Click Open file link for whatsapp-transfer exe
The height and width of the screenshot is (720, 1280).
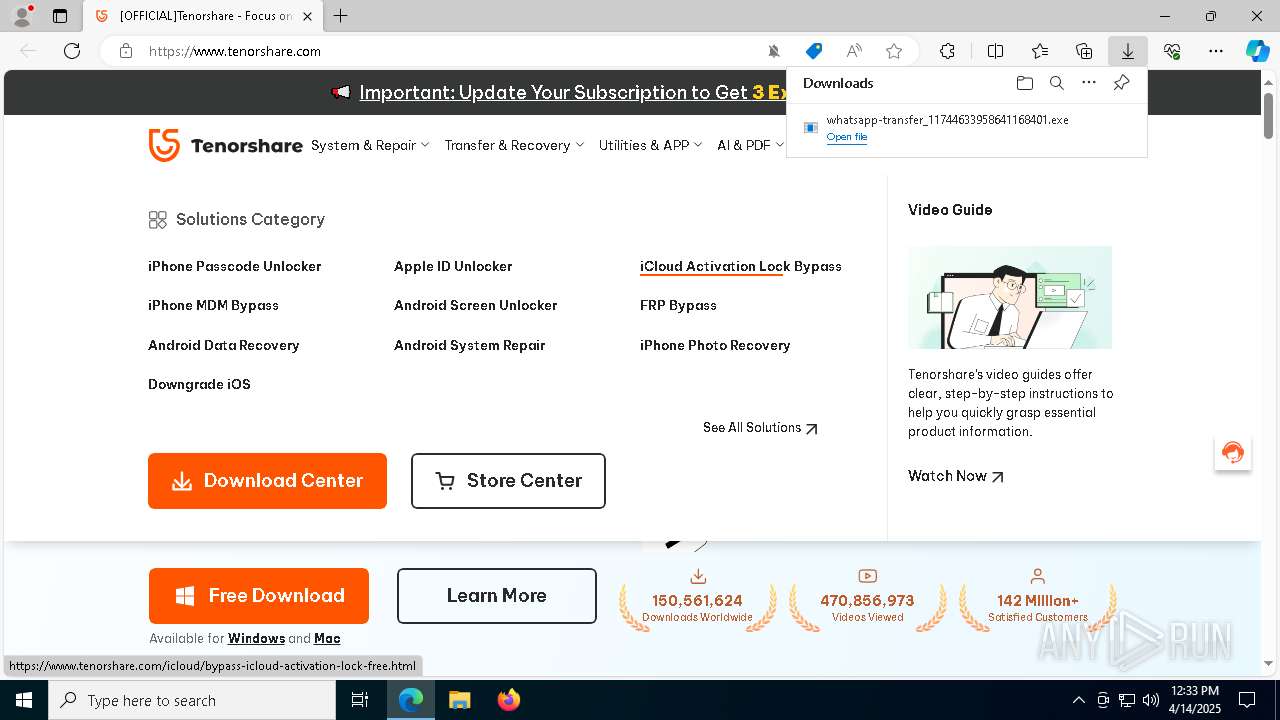847,137
